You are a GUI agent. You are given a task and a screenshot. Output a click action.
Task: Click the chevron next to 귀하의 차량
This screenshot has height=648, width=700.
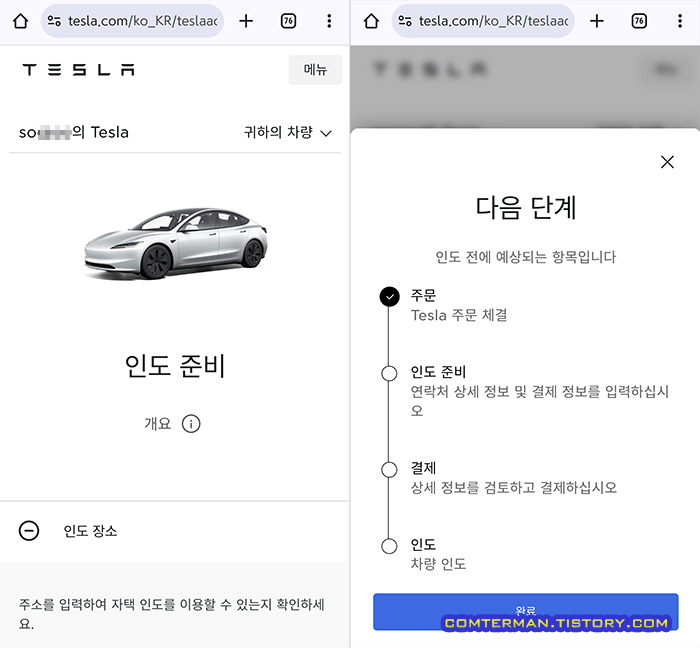coord(326,133)
